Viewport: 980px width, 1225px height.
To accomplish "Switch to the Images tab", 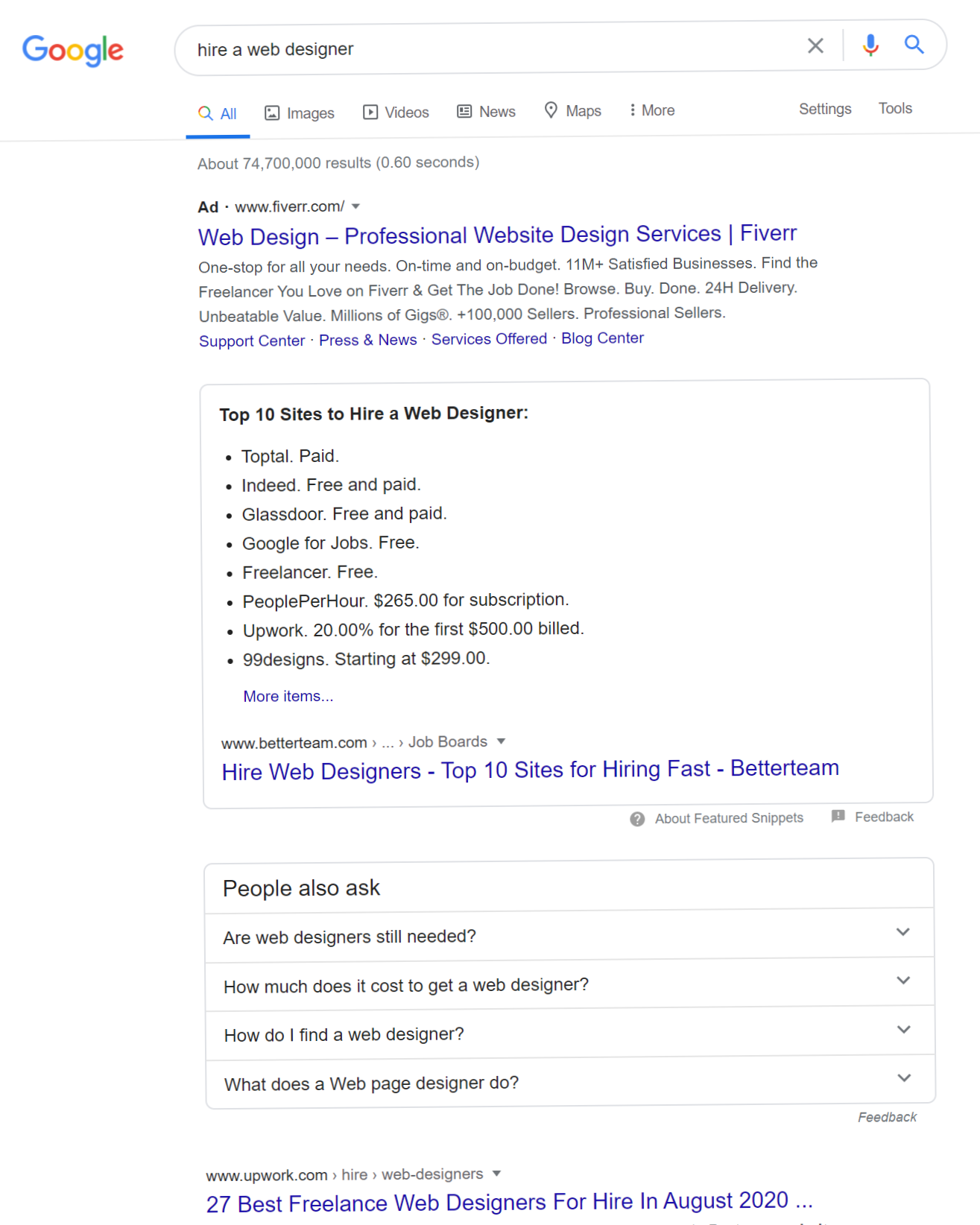I will [x=300, y=113].
